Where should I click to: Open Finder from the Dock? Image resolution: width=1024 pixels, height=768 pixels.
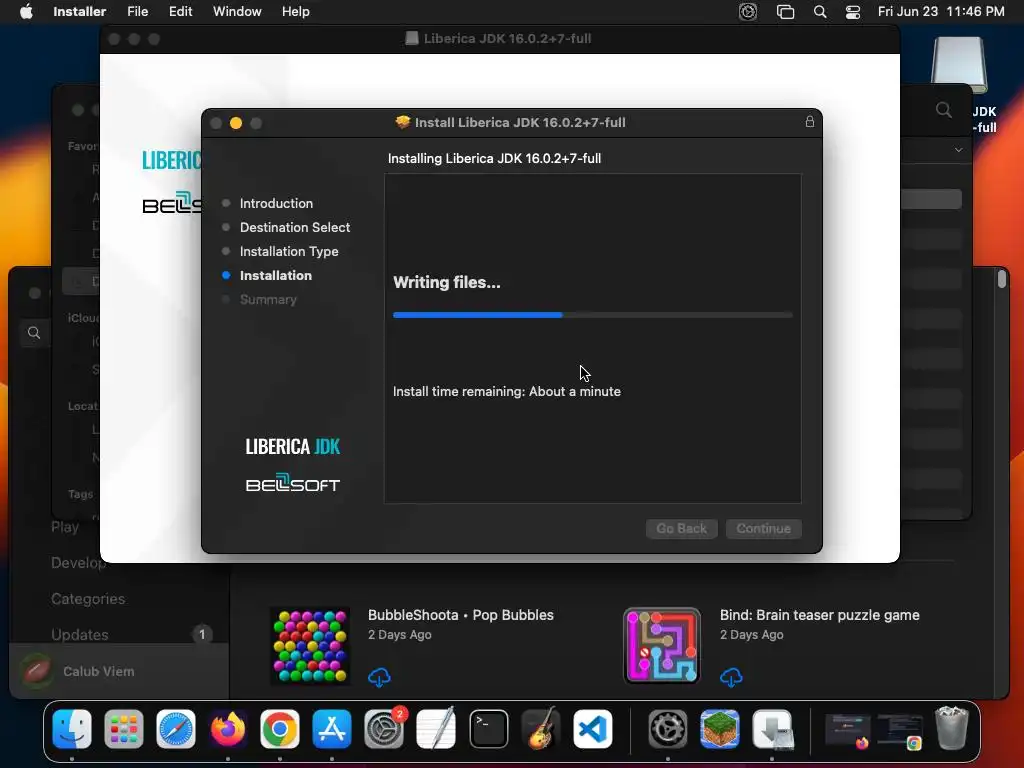click(x=72, y=728)
